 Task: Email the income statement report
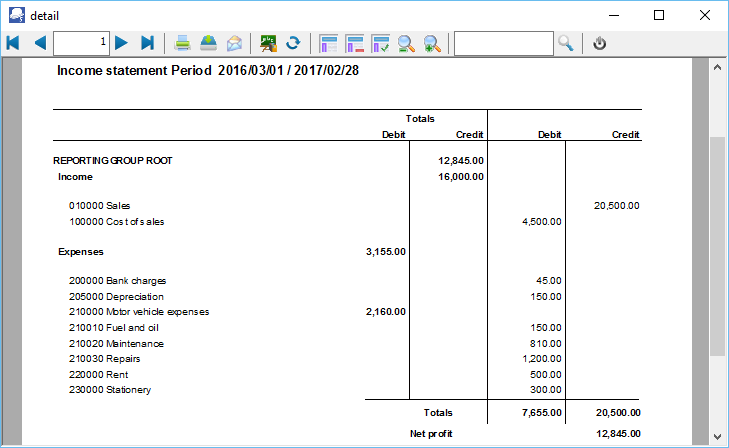pyautogui.click(x=234, y=43)
